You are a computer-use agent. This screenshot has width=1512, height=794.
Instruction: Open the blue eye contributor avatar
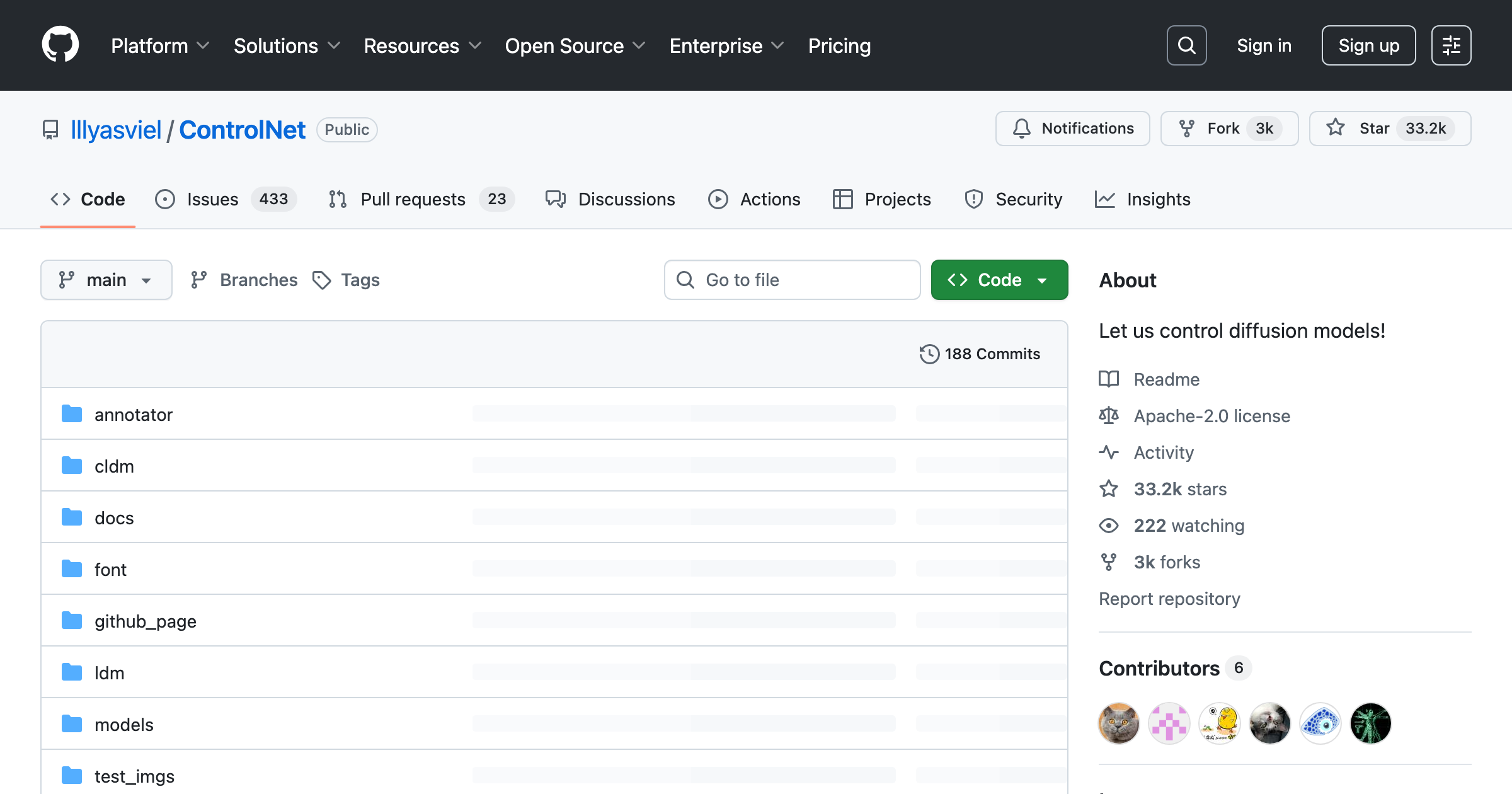coord(1320,723)
